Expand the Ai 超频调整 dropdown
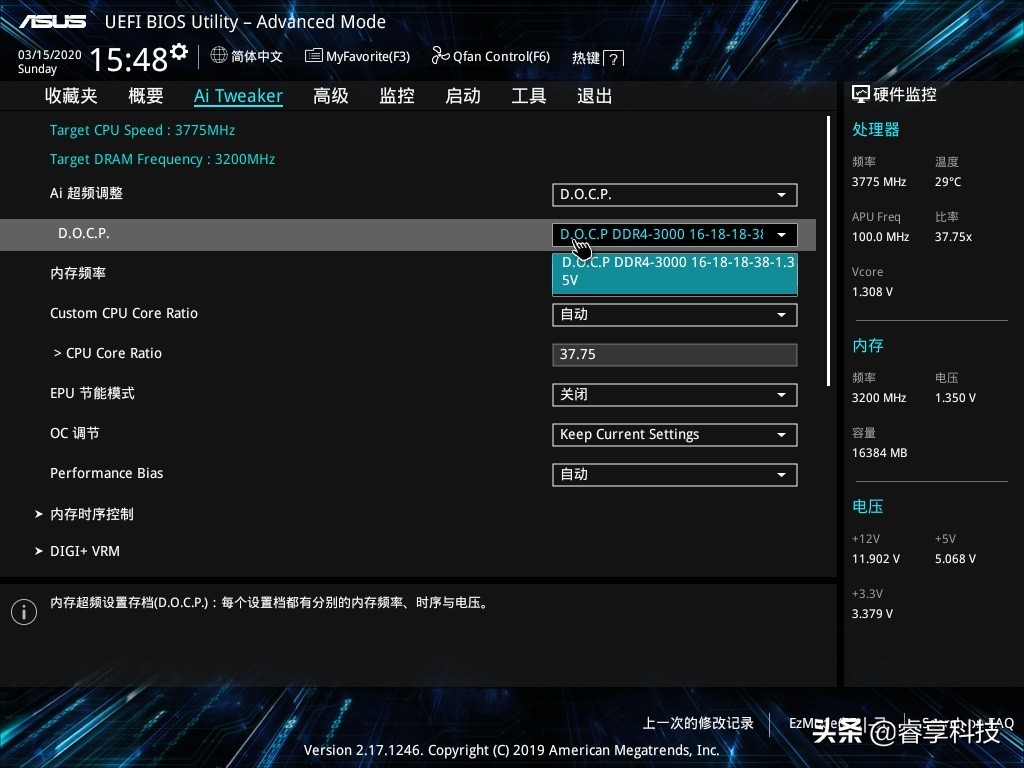Image resolution: width=1024 pixels, height=768 pixels. 674,195
